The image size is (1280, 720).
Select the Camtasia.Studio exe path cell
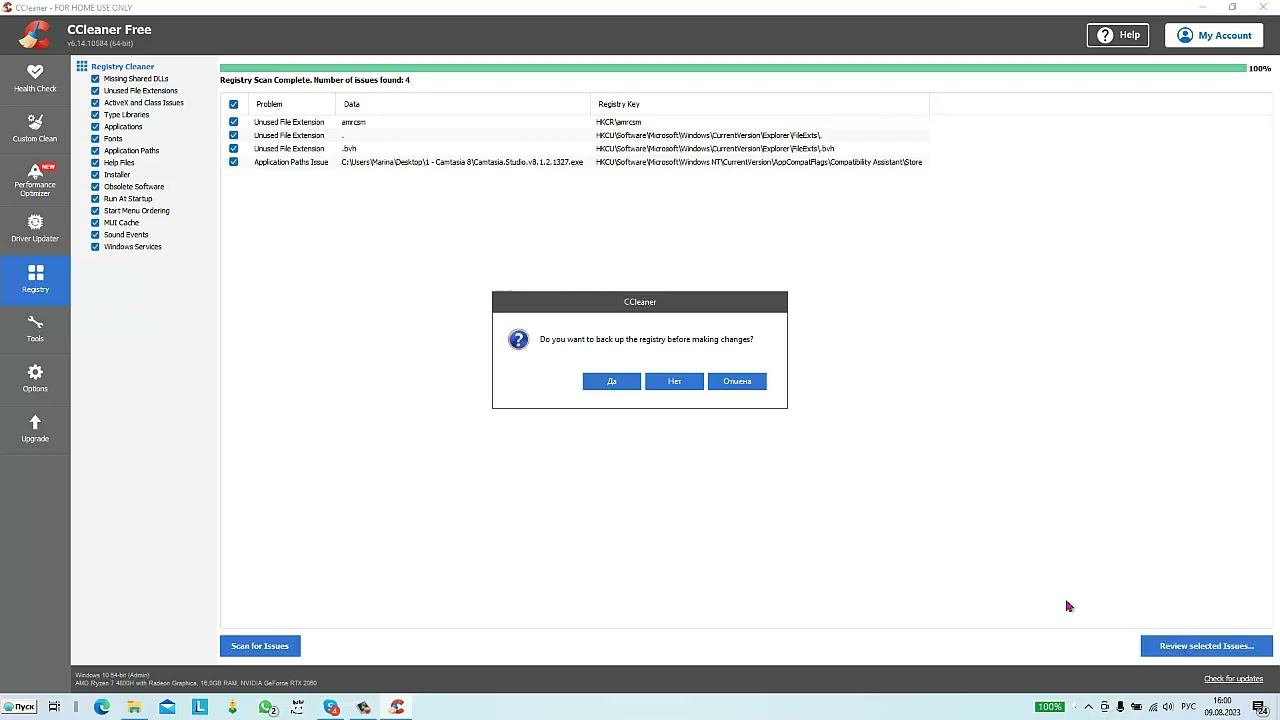click(462, 162)
